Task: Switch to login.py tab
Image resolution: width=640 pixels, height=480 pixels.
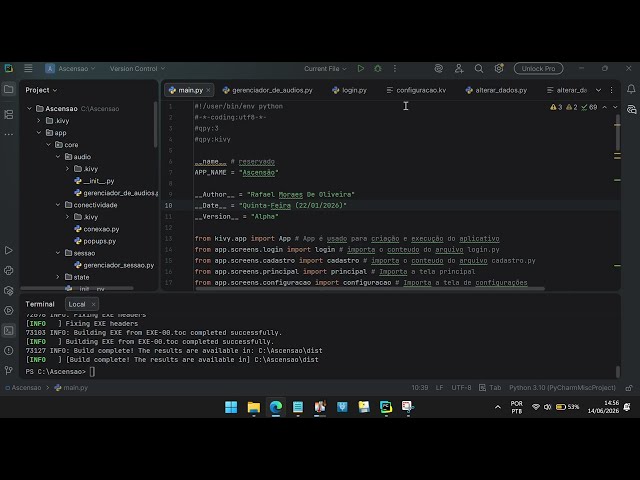Action: tap(349, 90)
